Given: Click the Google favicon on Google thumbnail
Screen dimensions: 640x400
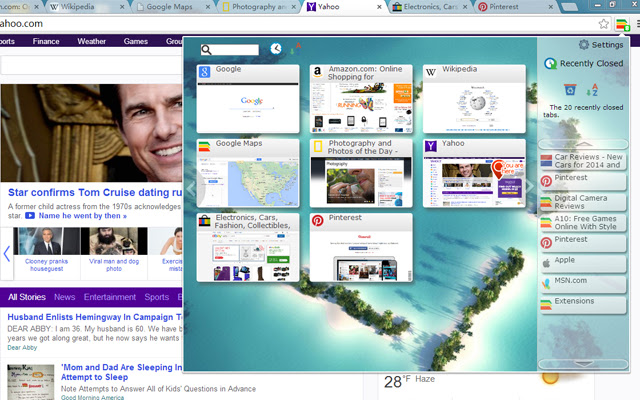Looking at the screenshot, I should coord(204,72).
